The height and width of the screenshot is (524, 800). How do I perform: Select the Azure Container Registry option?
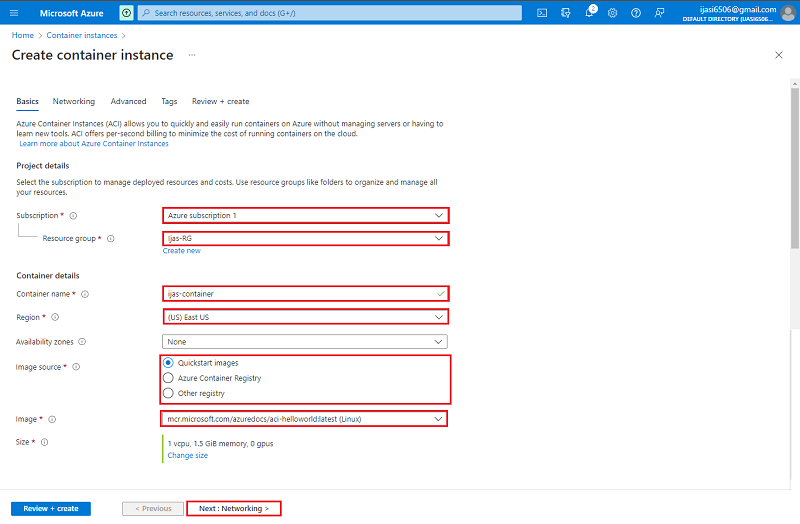pyautogui.click(x=168, y=378)
